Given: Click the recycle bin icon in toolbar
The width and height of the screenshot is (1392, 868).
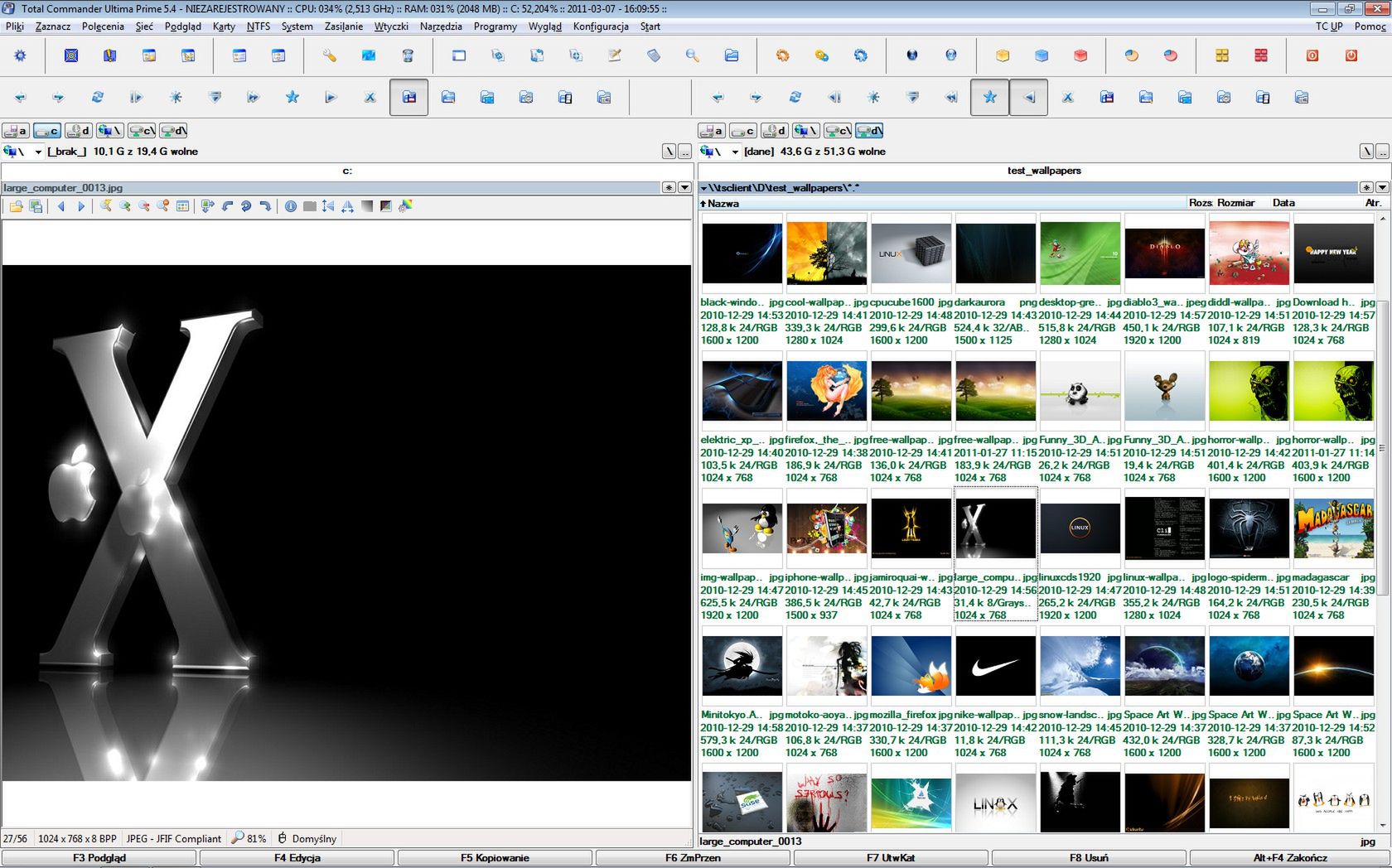Looking at the screenshot, I should (408, 55).
